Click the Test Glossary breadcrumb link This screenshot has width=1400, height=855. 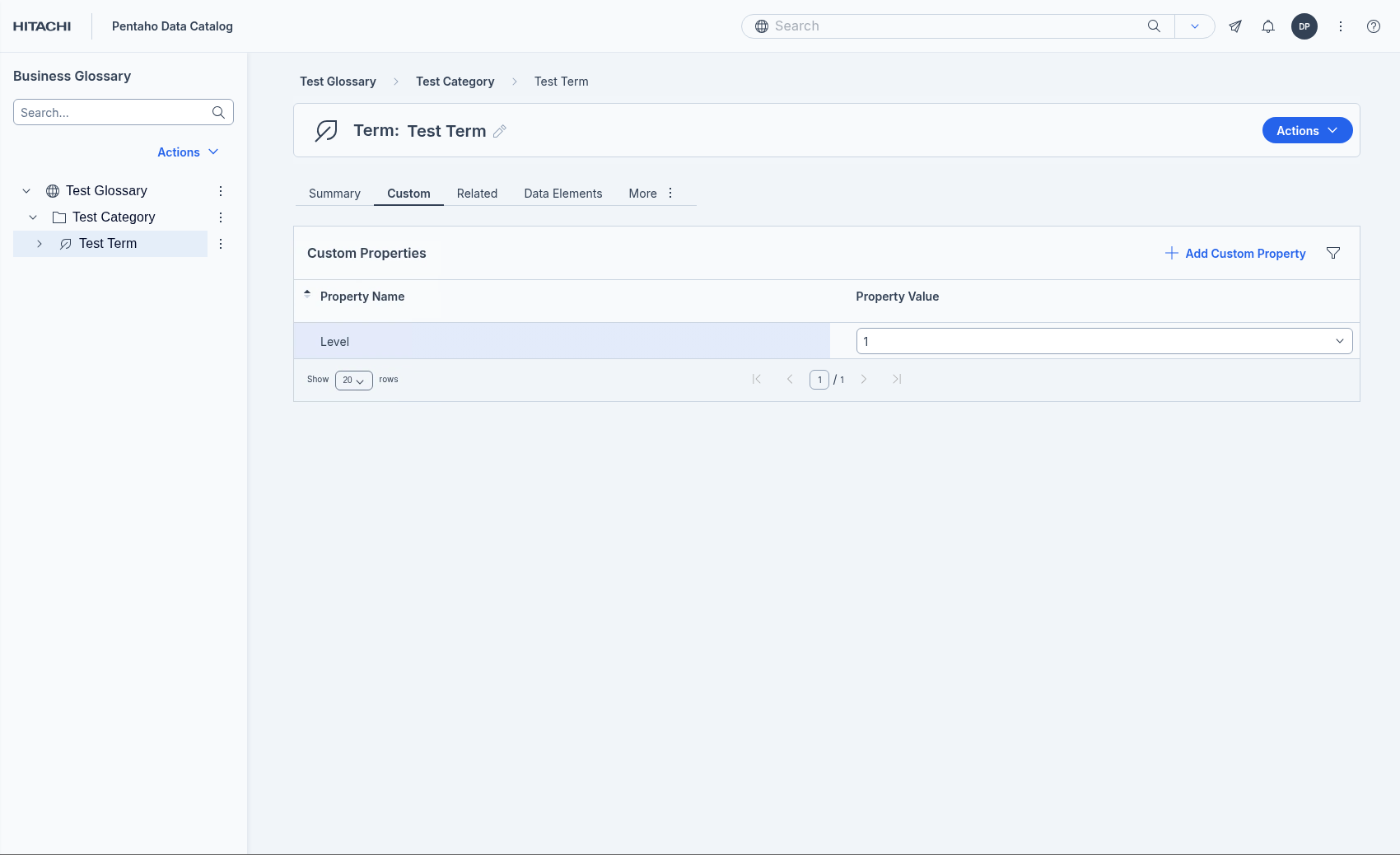(338, 82)
